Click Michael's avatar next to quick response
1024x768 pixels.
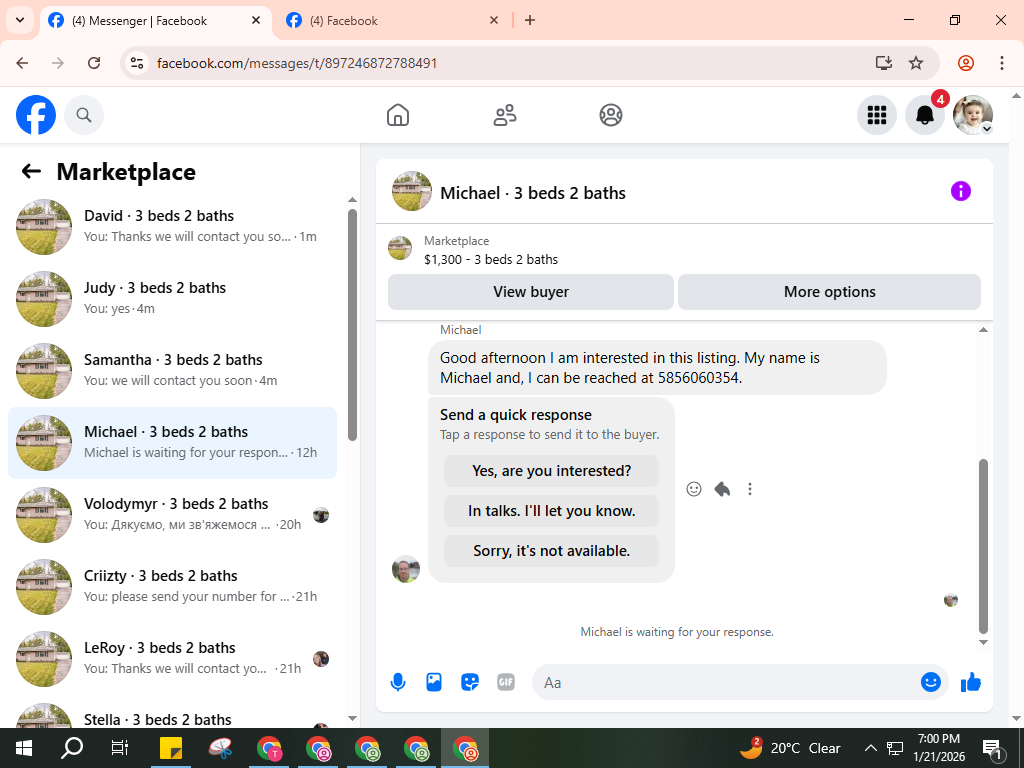tap(406, 569)
